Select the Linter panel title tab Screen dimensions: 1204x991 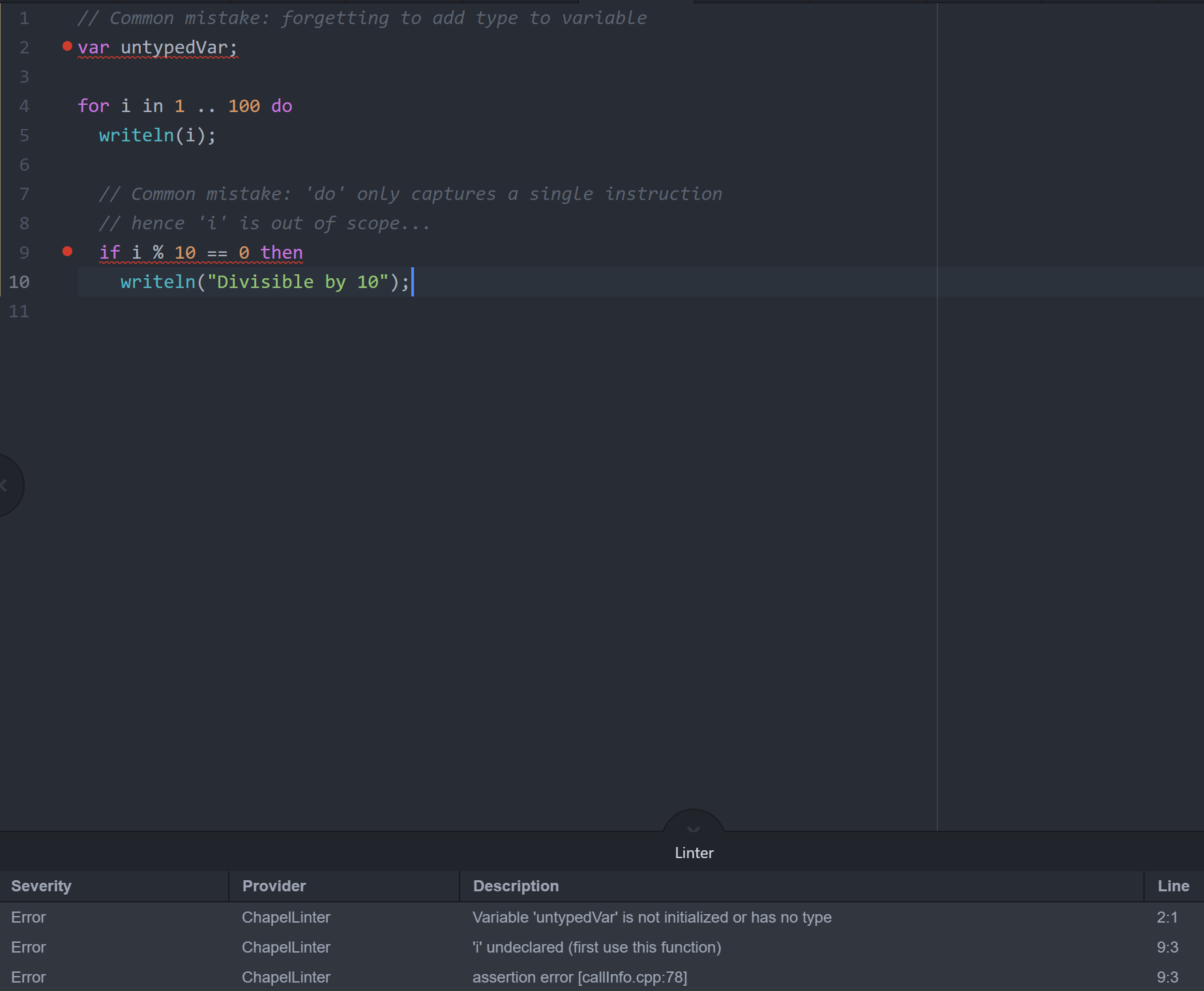(x=694, y=853)
